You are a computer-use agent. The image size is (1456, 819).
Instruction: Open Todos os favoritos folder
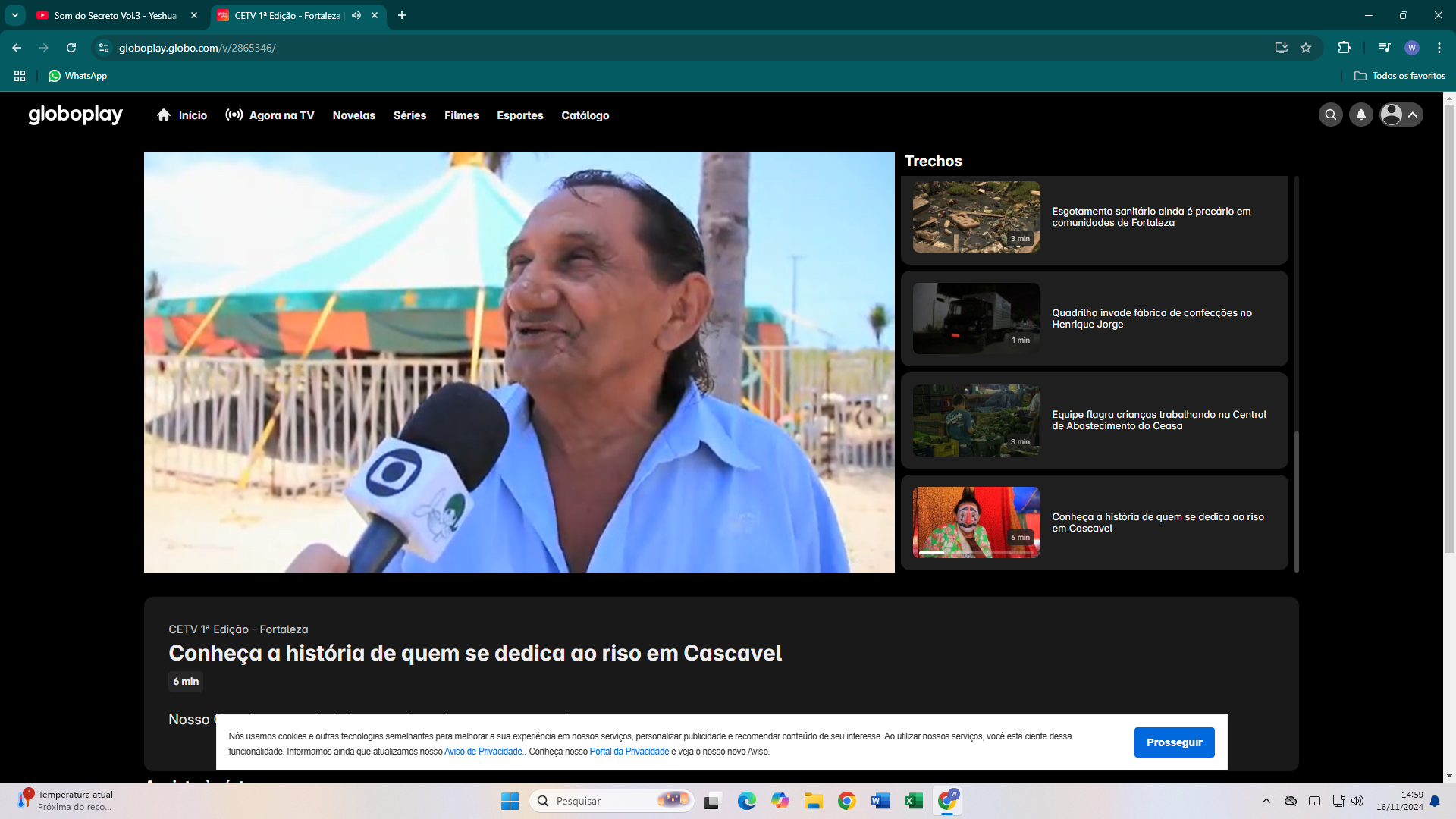pyautogui.click(x=1400, y=76)
